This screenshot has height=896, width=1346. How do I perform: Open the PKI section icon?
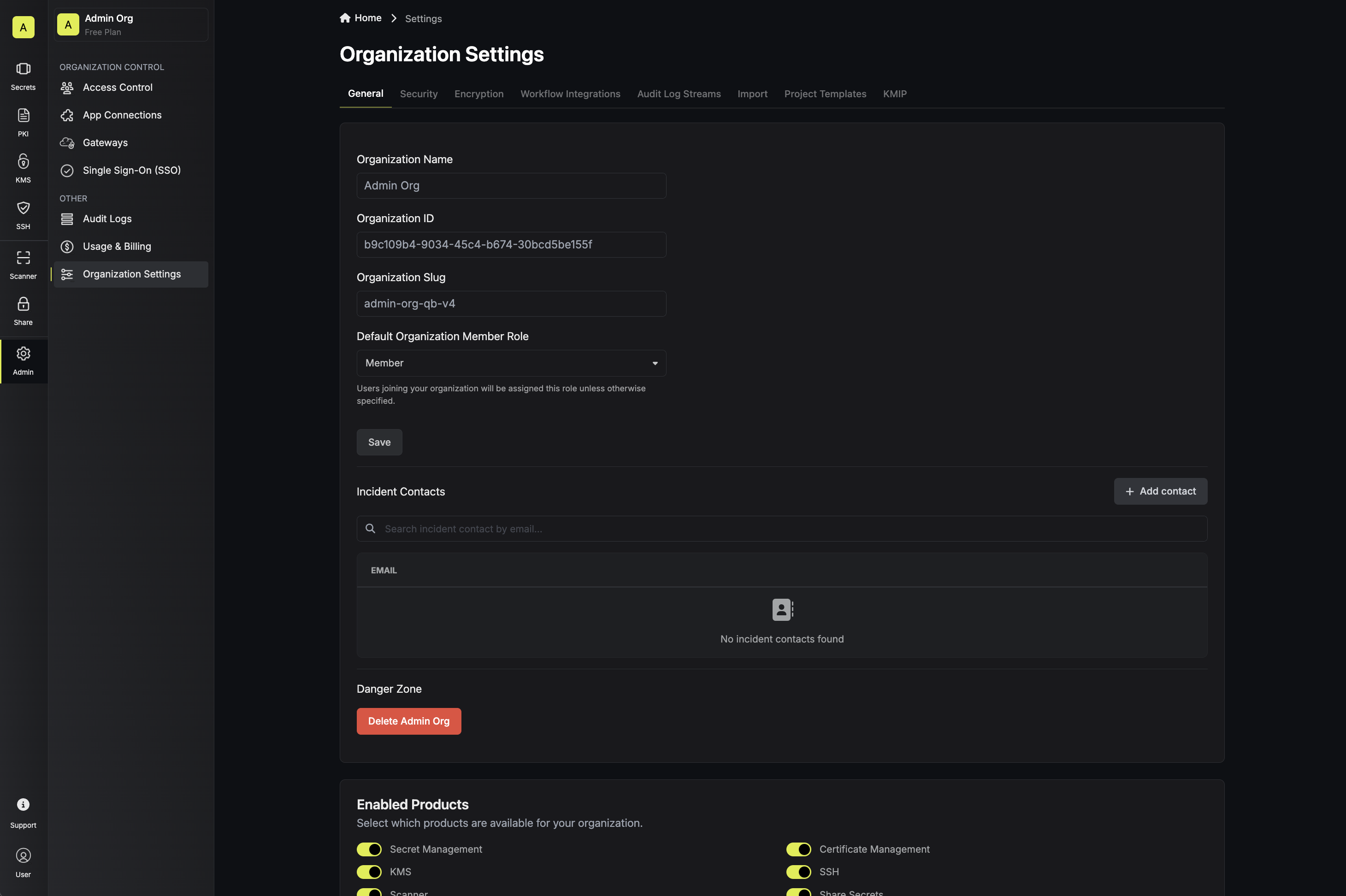tap(23, 115)
